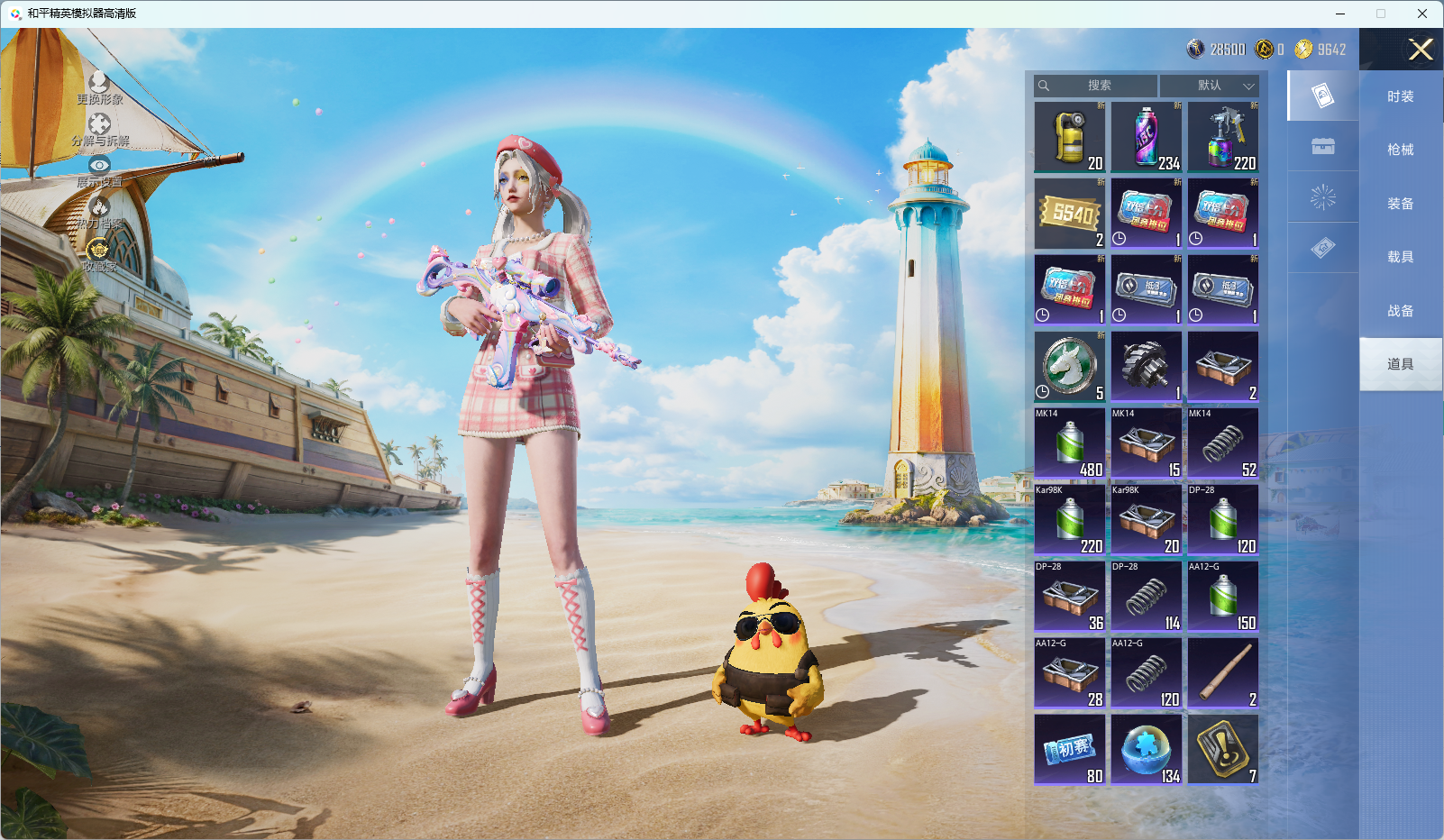
Task: Select gold exclamation badge item (7)
Action: (x=1223, y=750)
